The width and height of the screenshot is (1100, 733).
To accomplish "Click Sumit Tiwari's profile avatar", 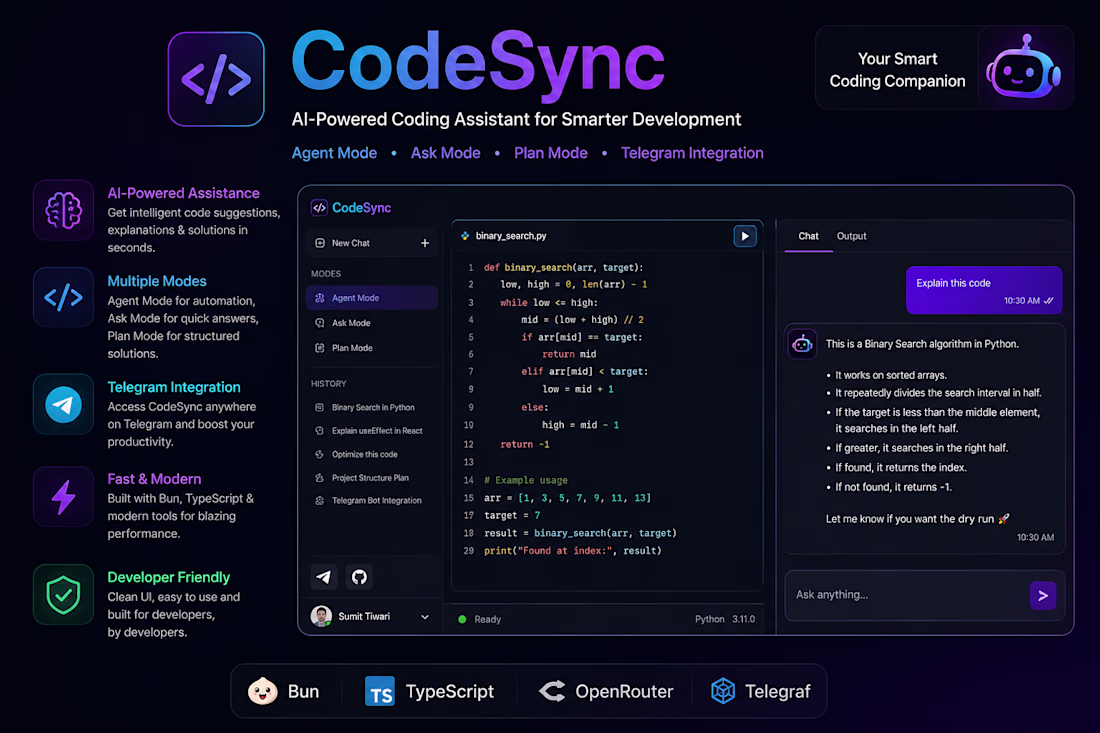I will [x=321, y=616].
